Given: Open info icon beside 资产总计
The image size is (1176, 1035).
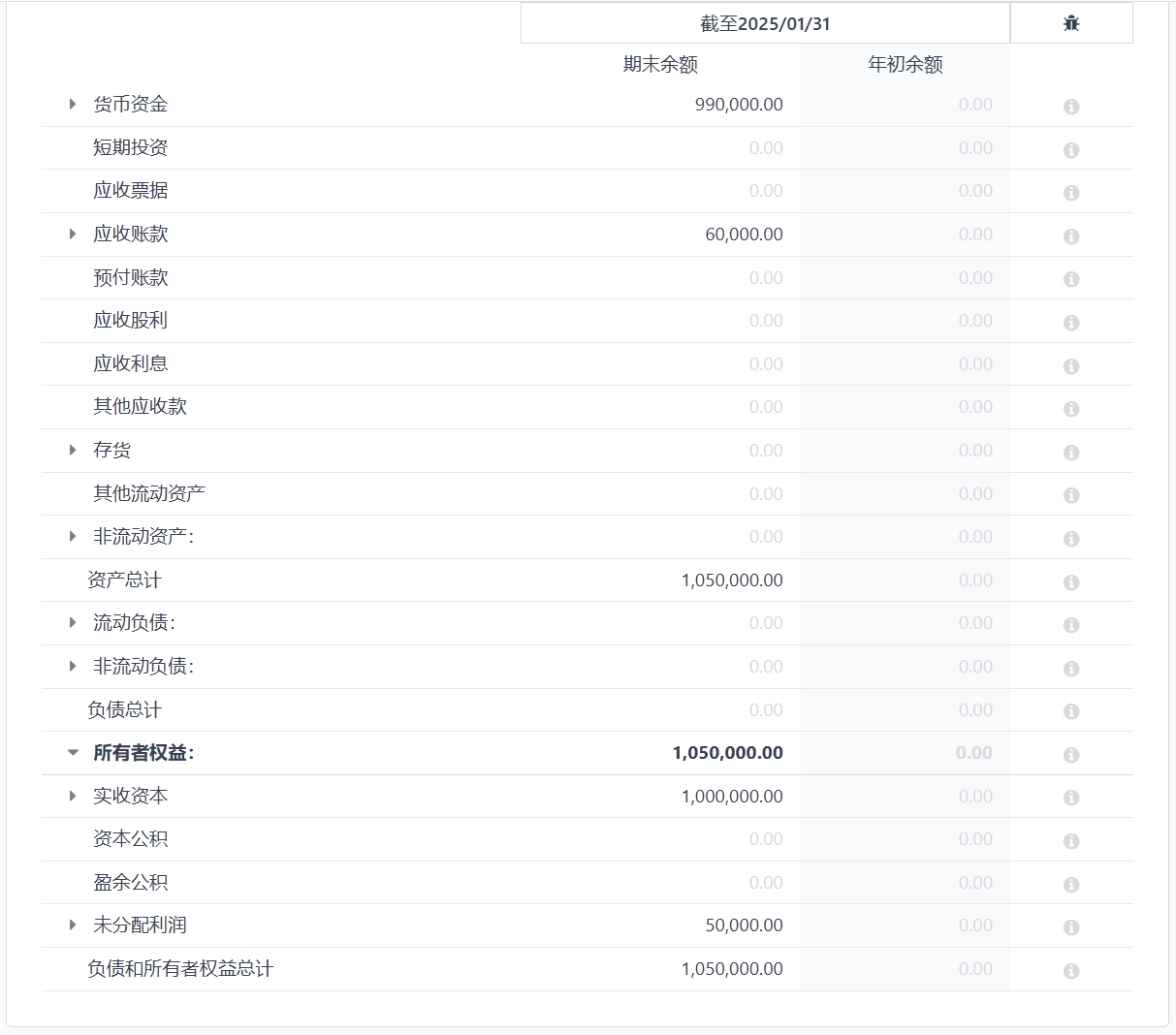Looking at the screenshot, I should click(1070, 582).
